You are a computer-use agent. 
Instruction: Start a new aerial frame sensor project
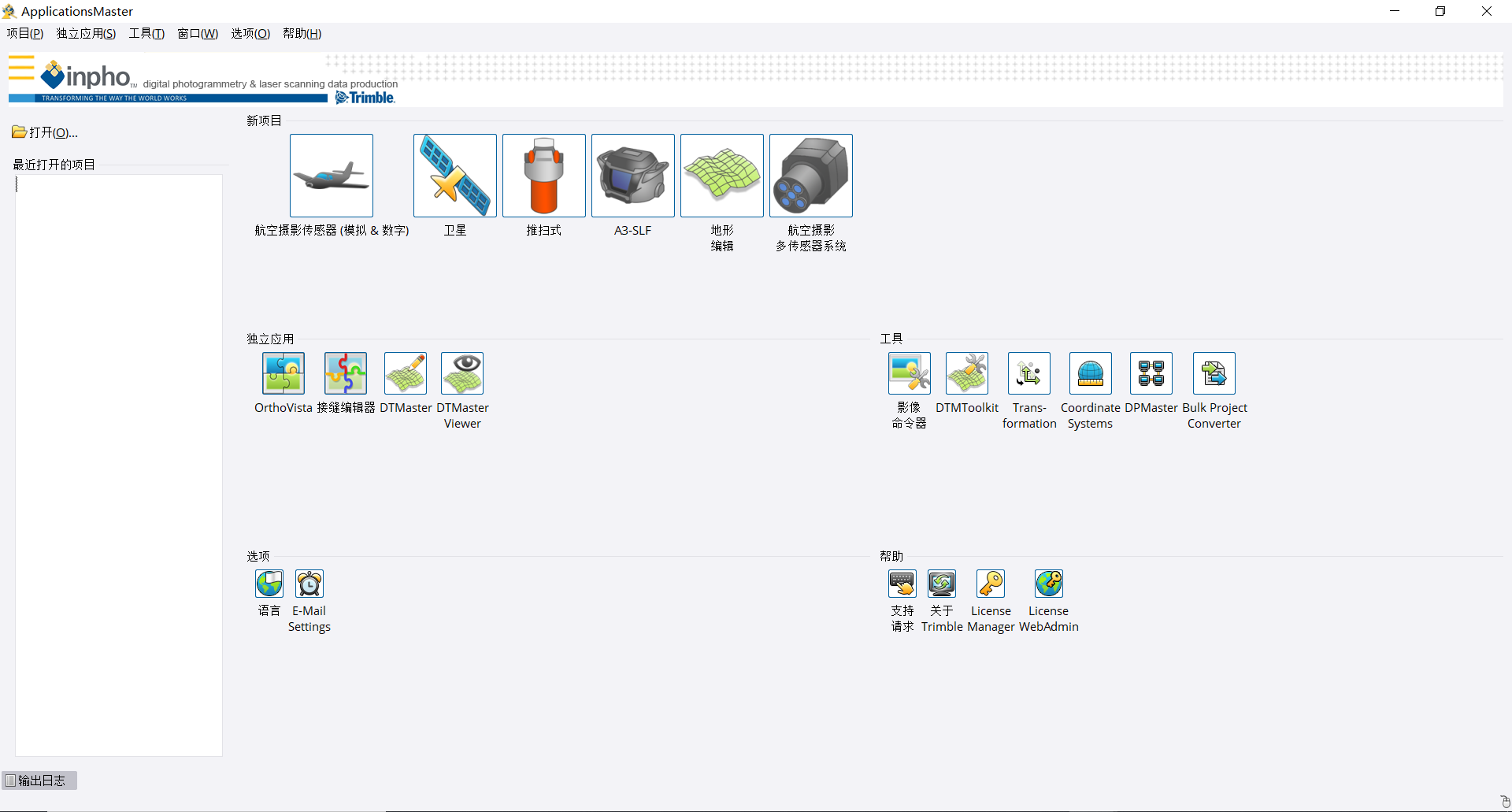[x=331, y=176]
